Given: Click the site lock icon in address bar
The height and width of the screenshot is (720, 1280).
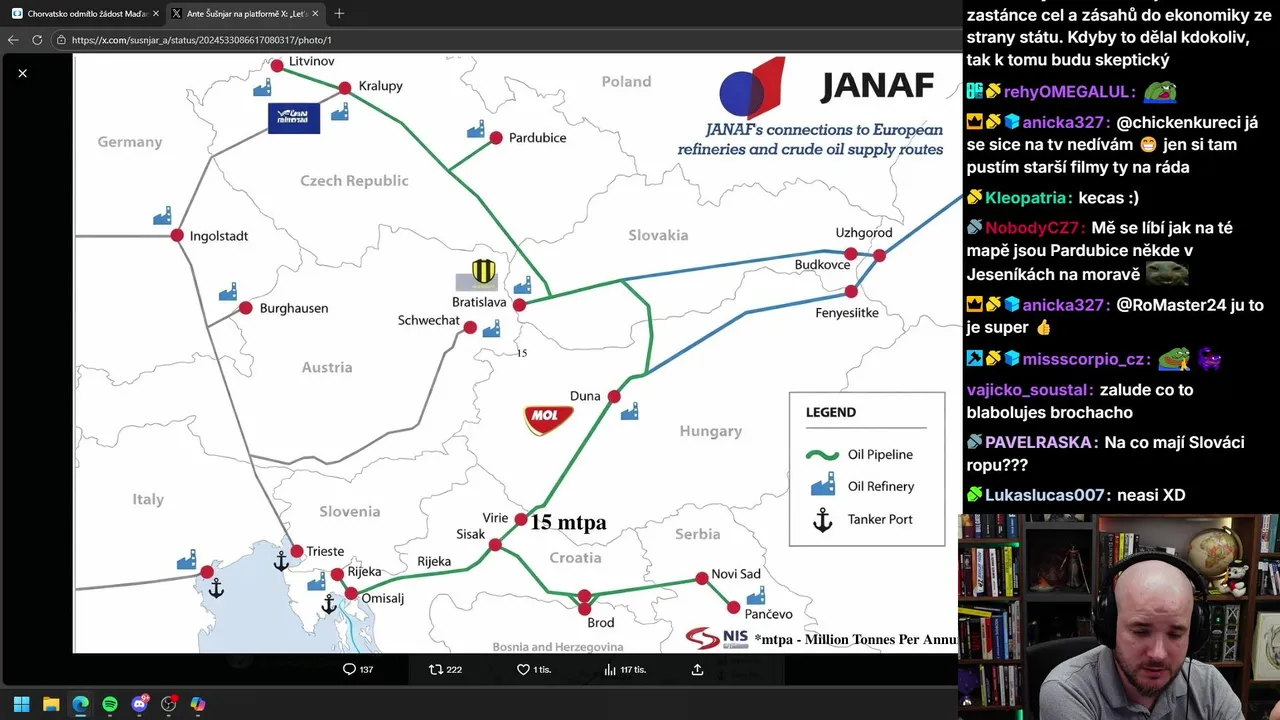Looking at the screenshot, I should coord(61,40).
